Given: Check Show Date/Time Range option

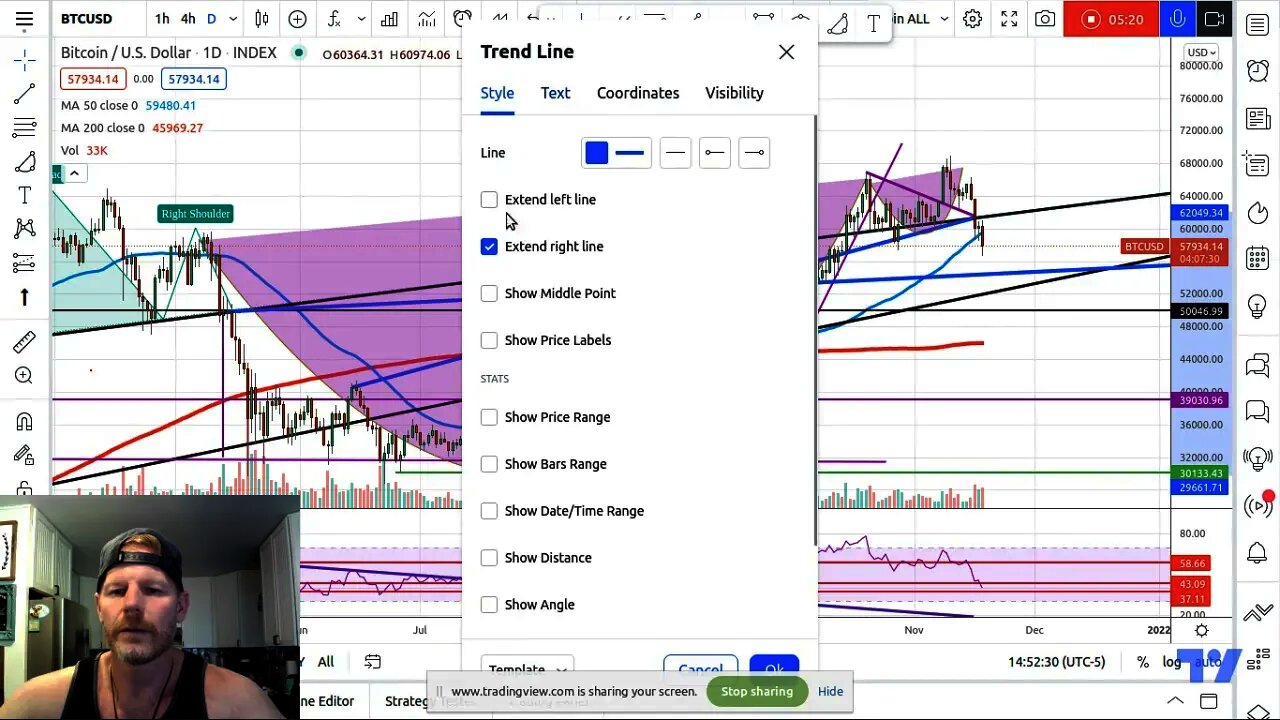Looking at the screenshot, I should [489, 511].
